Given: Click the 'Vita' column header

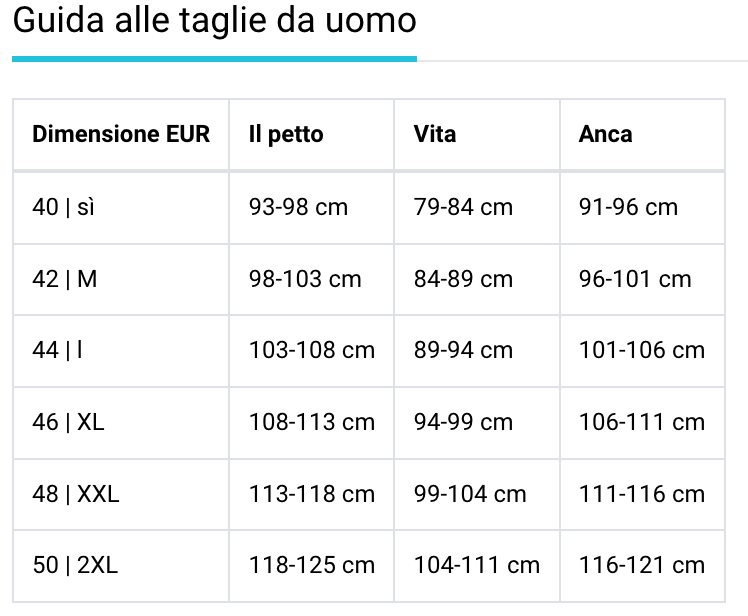Looking at the screenshot, I should coord(435,134).
